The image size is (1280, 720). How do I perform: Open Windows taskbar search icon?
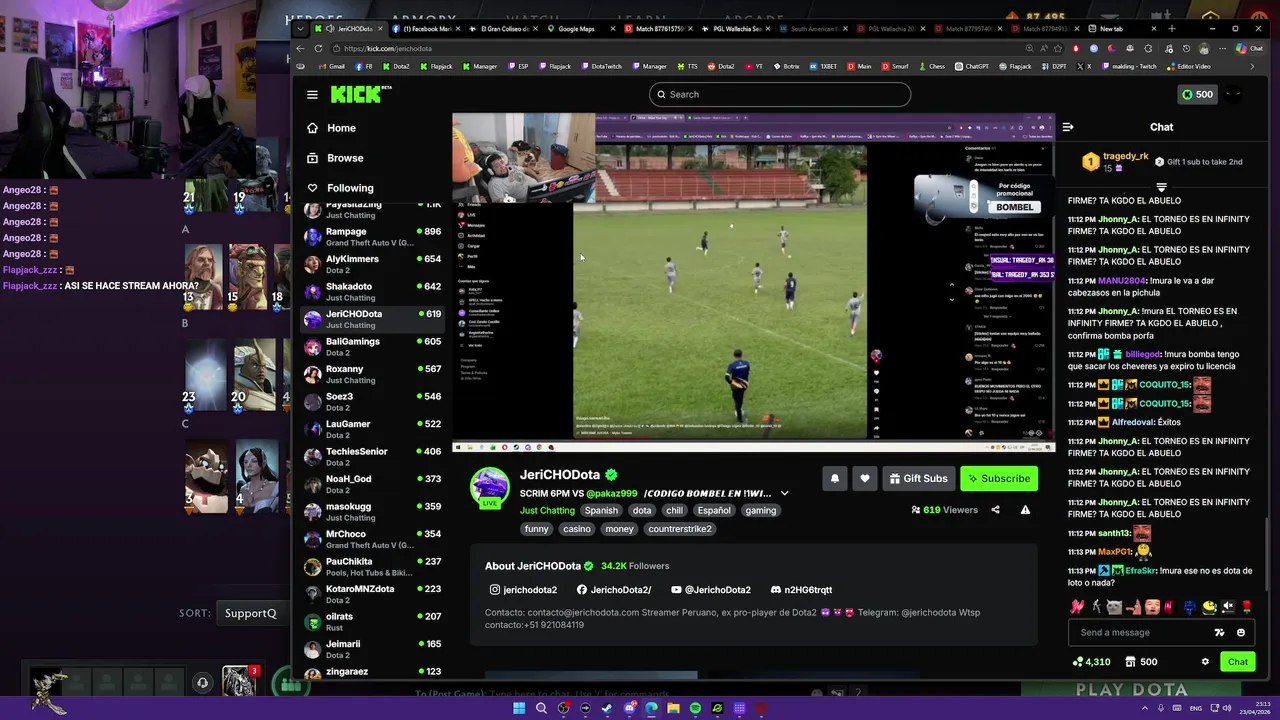coord(541,708)
